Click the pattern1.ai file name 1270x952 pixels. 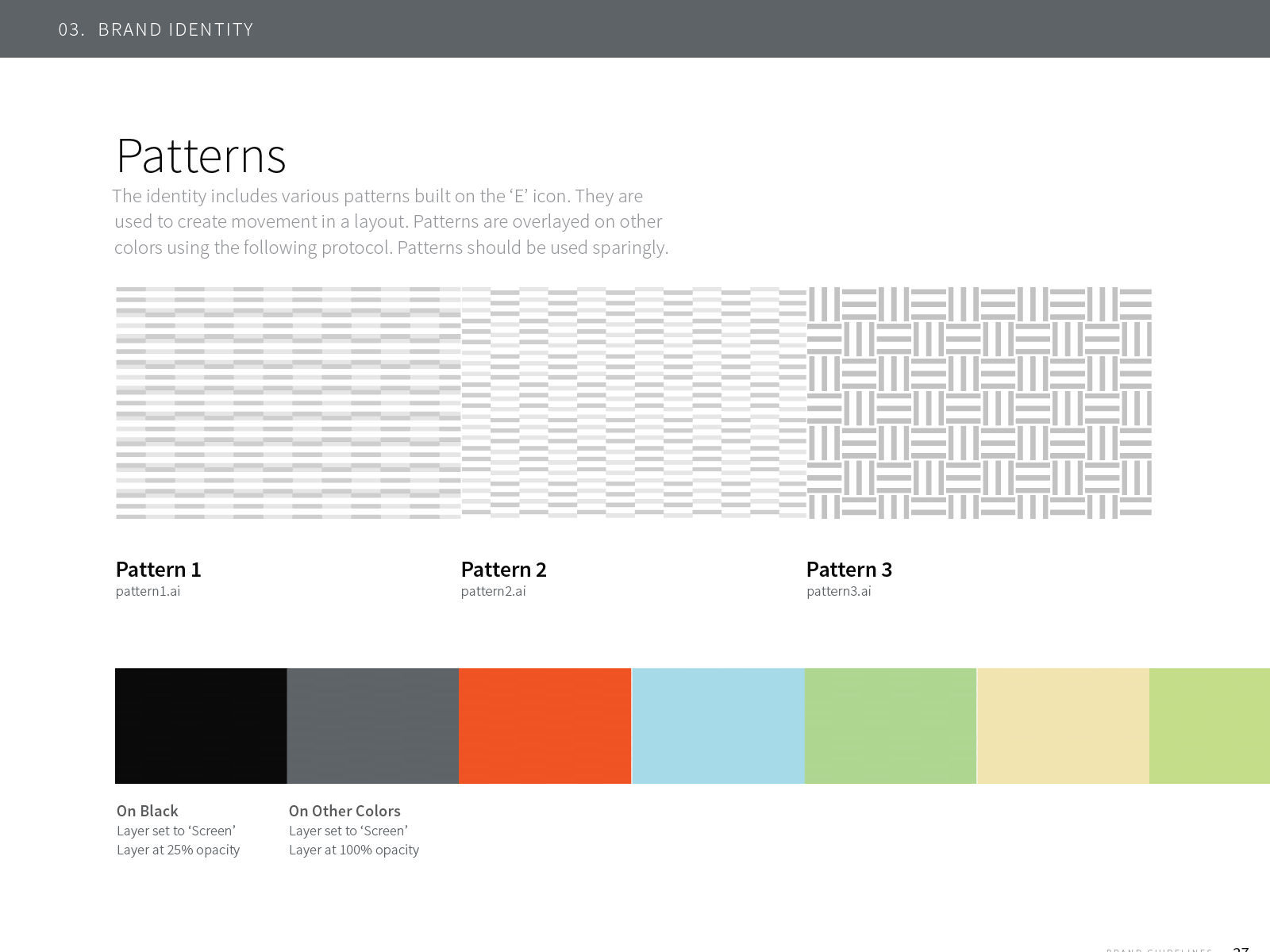coord(148,591)
